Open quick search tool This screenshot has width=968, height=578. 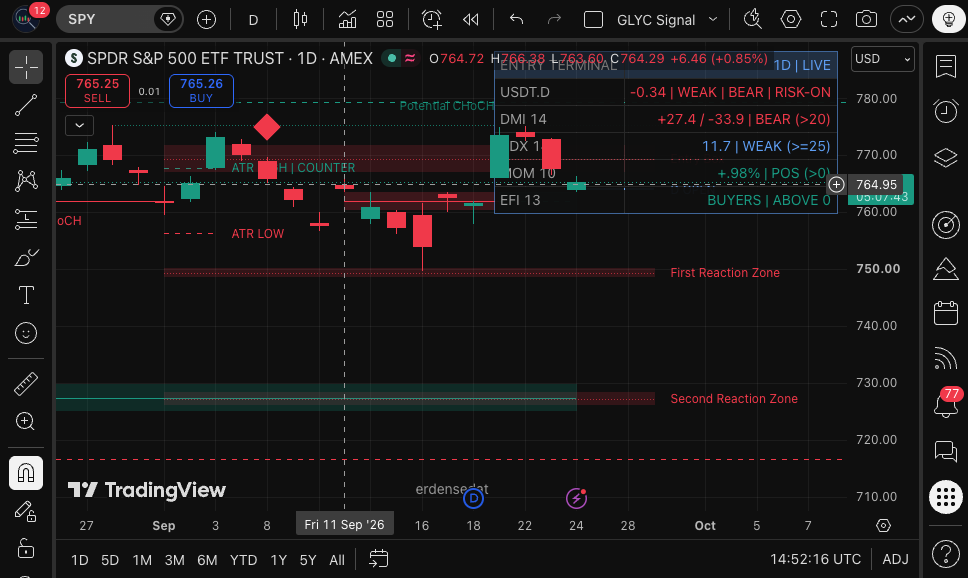(x=753, y=20)
